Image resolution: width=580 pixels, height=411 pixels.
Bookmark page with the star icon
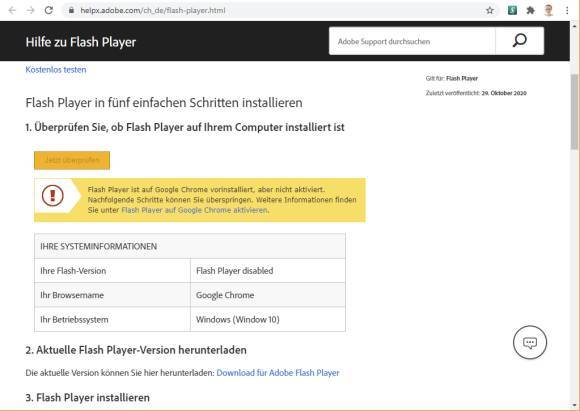tap(490, 10)
